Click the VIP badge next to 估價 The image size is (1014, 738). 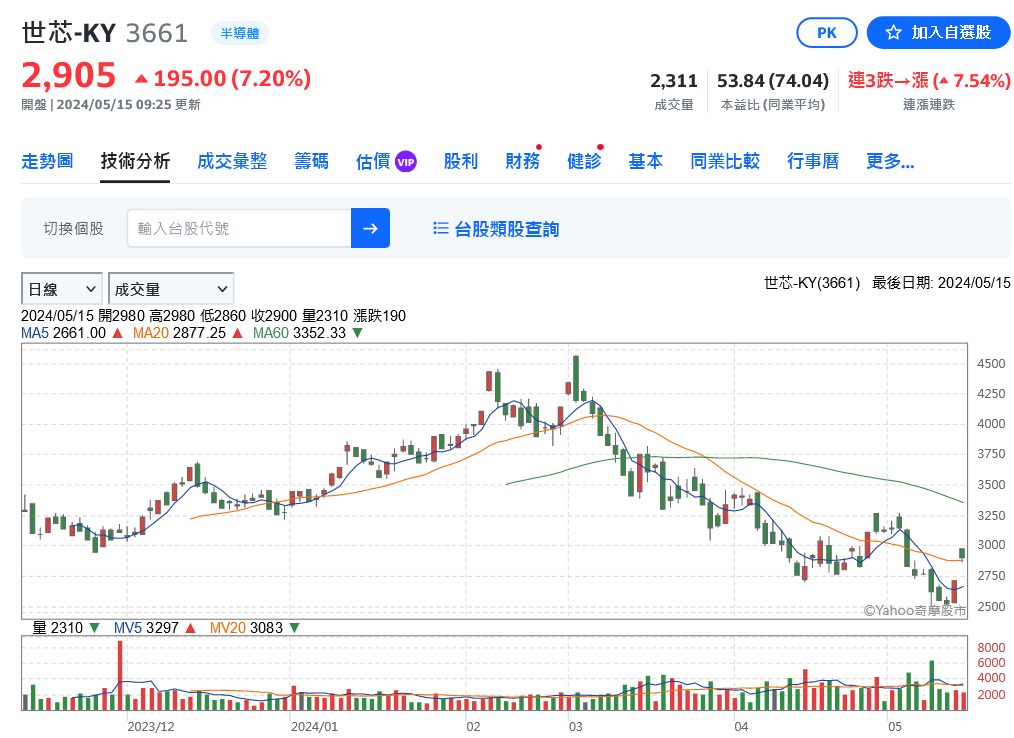tap(405, 162)
